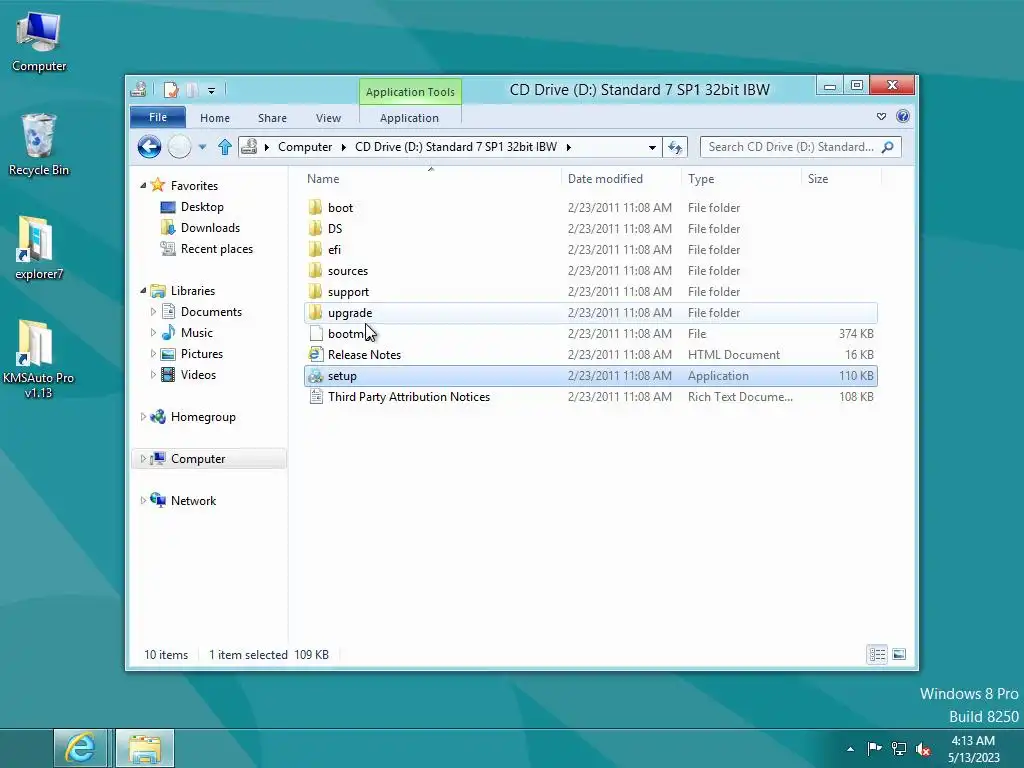Open Downloads in Favorites
Screen dimensions: 1024x768
[210, 227]
